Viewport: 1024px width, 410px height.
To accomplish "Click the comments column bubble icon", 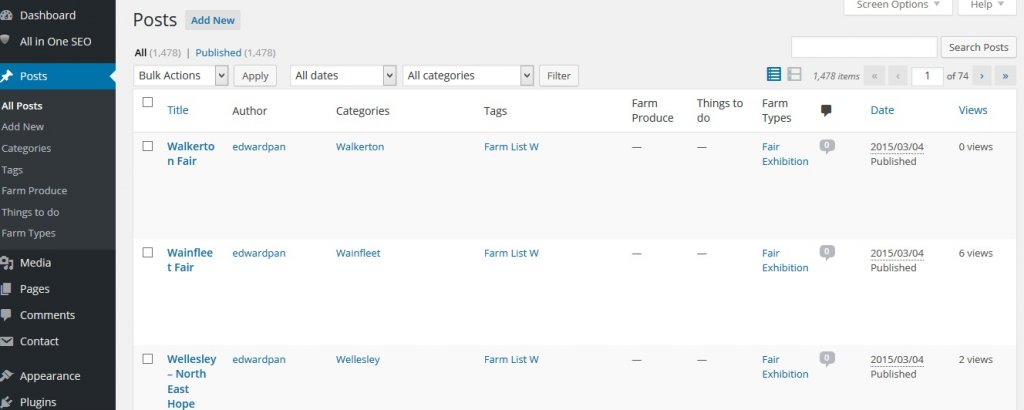I will tap(826, 110).
